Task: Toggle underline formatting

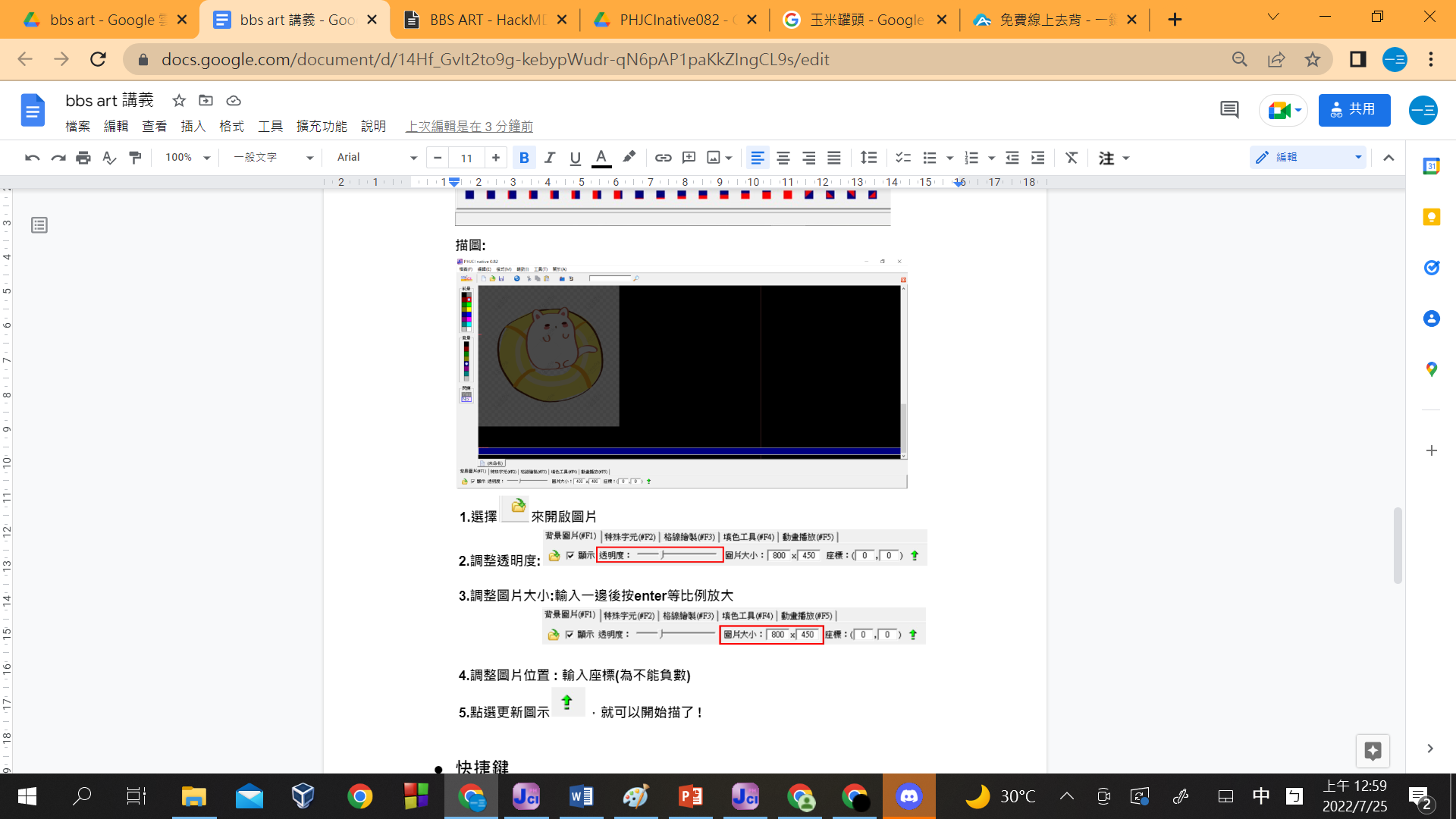Action: pos(575,158)
